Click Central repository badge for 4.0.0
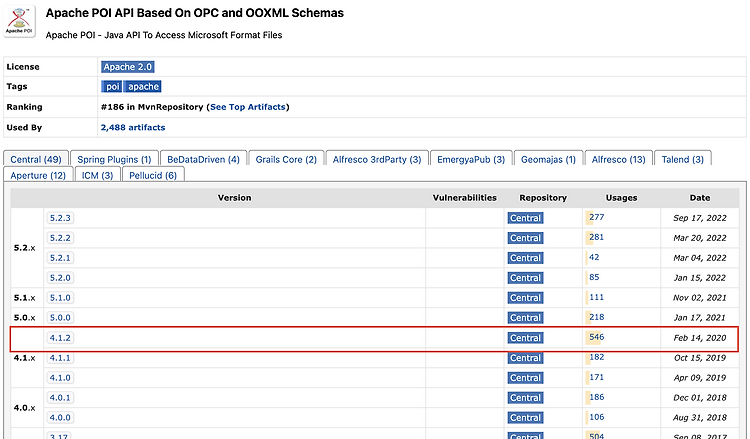 tap(525, 418)
